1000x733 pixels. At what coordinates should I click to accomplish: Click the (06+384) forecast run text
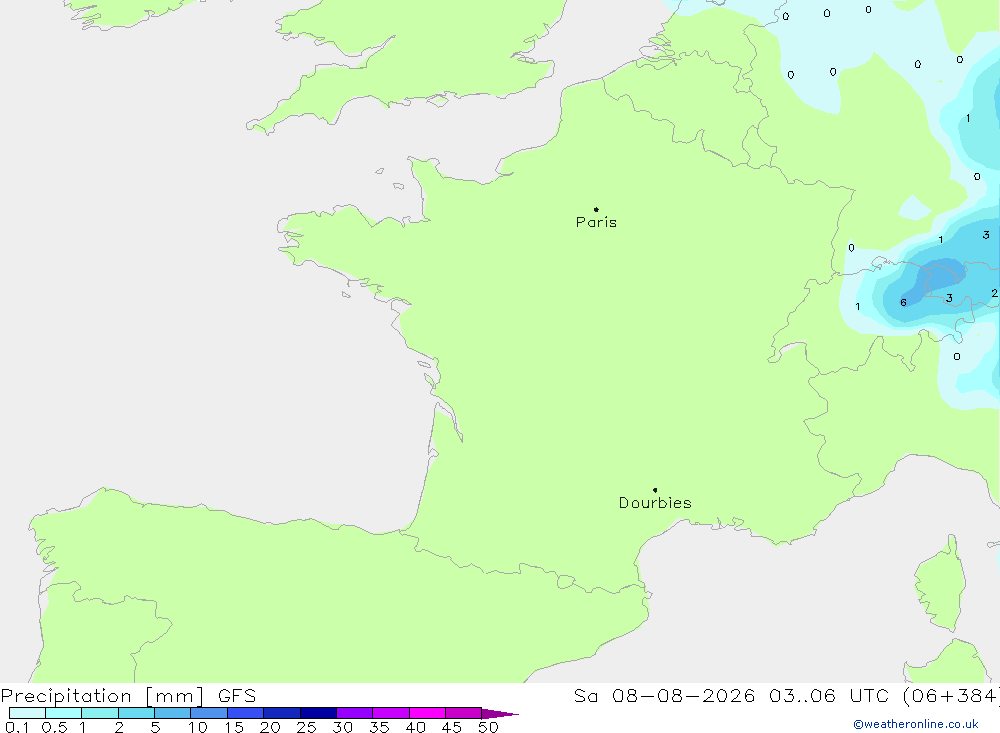(x=950, y=696)
